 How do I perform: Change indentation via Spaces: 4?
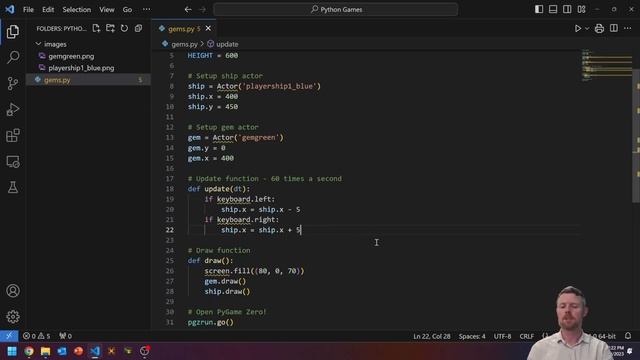[472, 336]
